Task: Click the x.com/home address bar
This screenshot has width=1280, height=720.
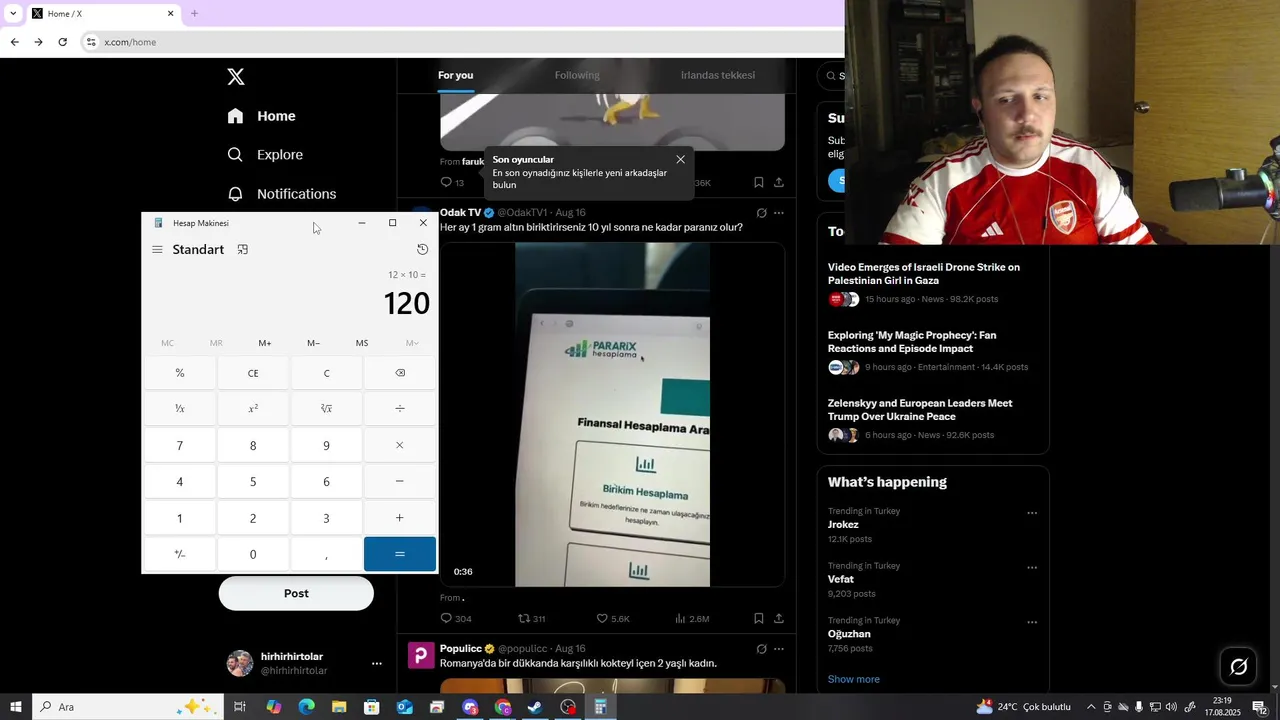Action: click(x=130, y=42)
